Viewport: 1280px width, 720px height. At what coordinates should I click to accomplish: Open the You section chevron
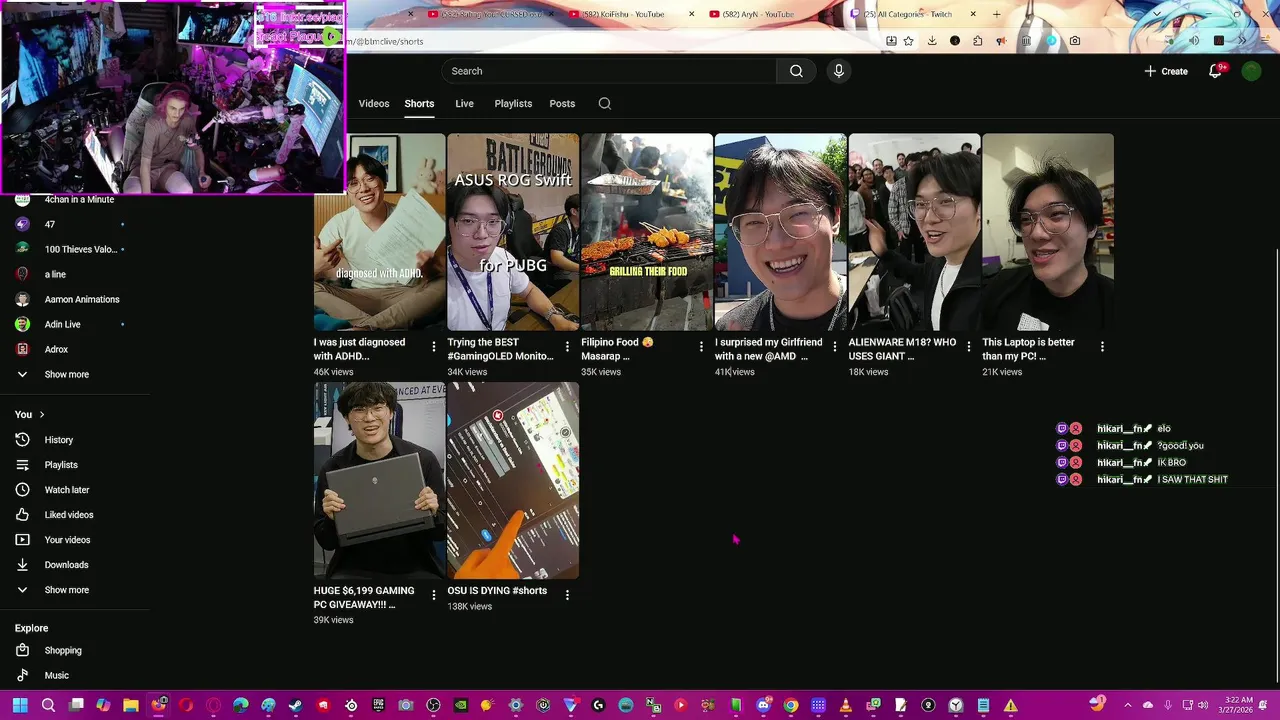42,414
